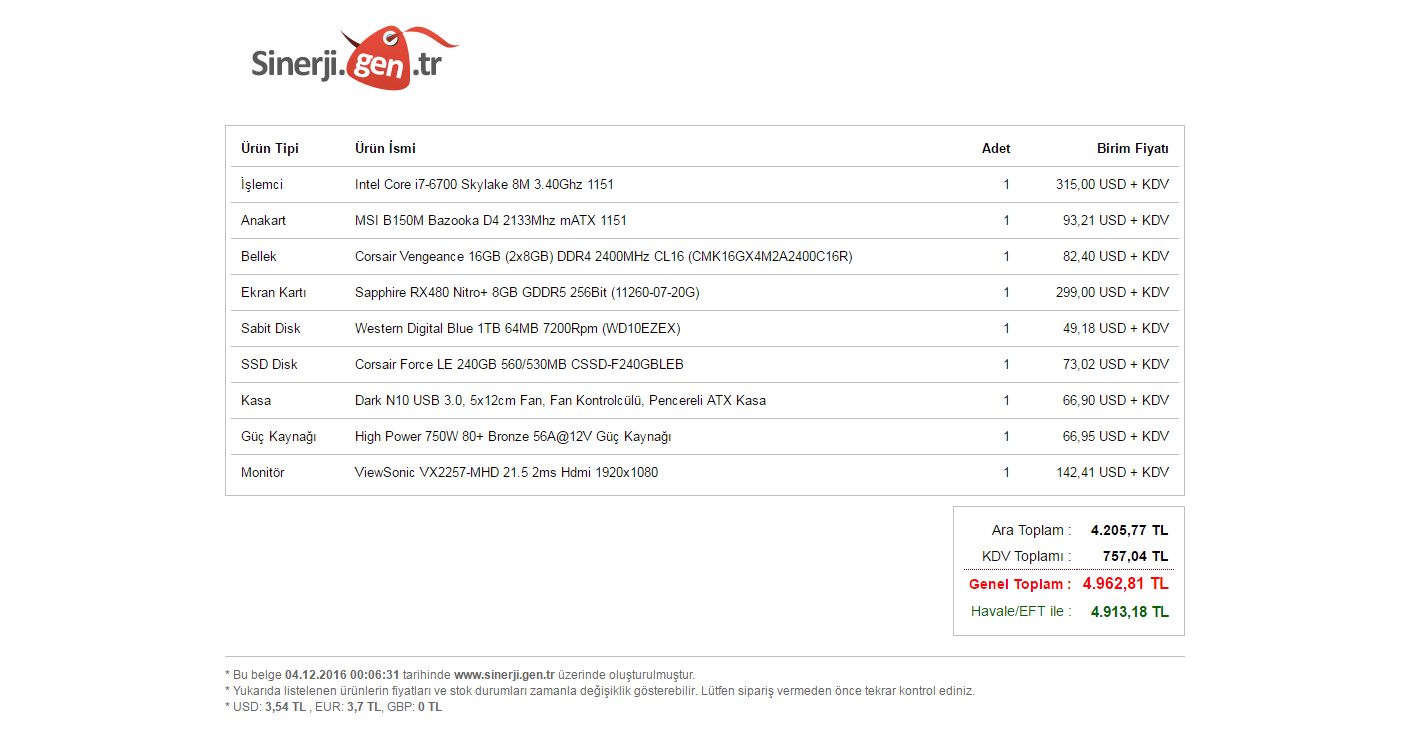Click the red 'Genel Toplam :' label
The width and height of the screenshot is (1424, 751).
(x=1020, y=584)
